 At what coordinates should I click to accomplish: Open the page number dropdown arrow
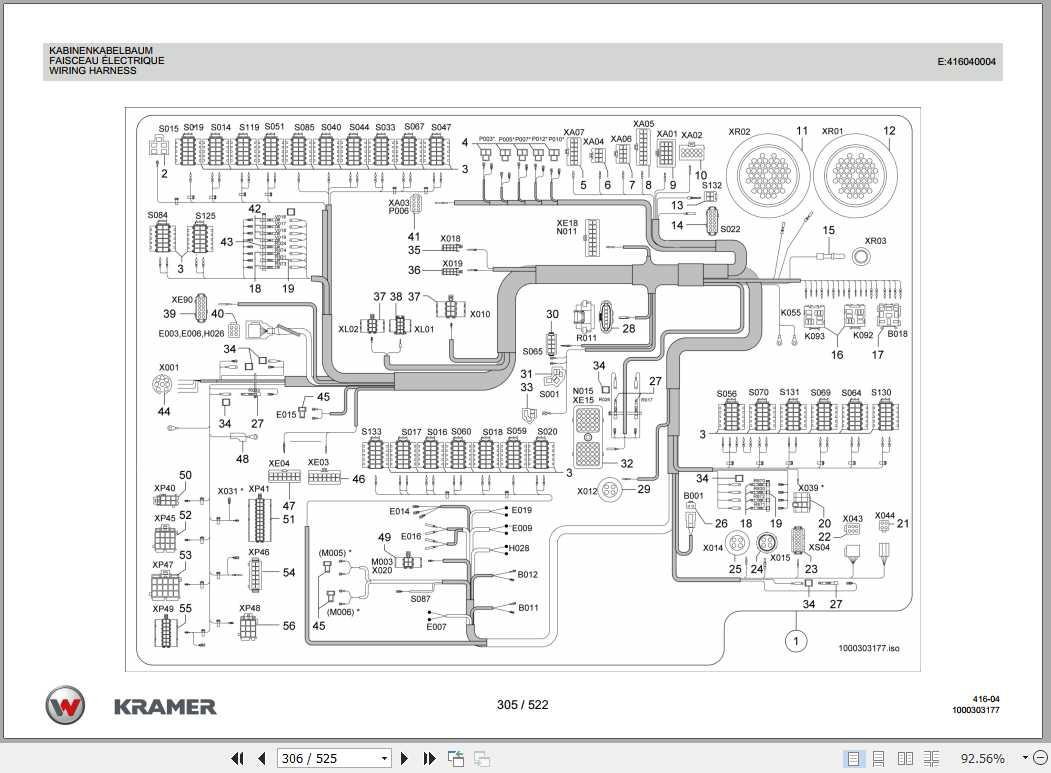coord(384,759)
